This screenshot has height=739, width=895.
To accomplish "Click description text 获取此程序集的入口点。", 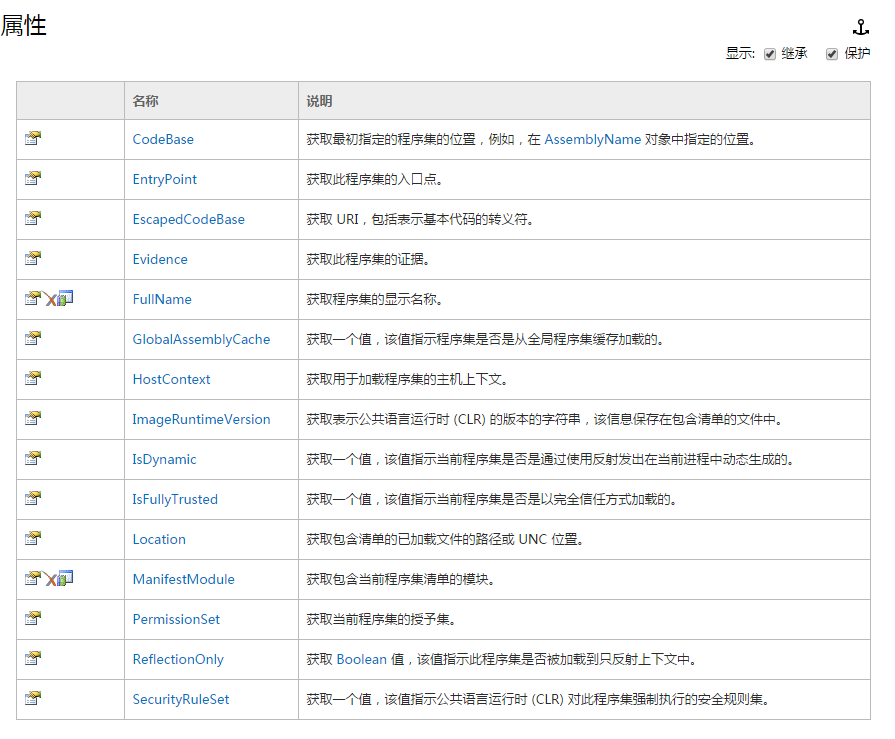I will (374, 179).
